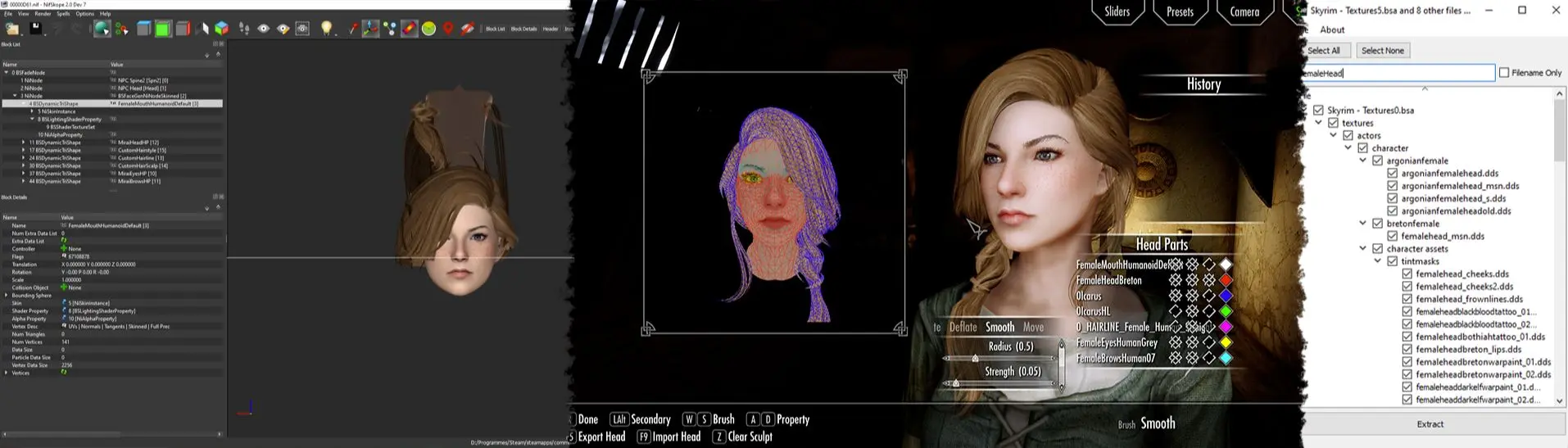Click green plus next to Controller None

click(x=64, y=248)
